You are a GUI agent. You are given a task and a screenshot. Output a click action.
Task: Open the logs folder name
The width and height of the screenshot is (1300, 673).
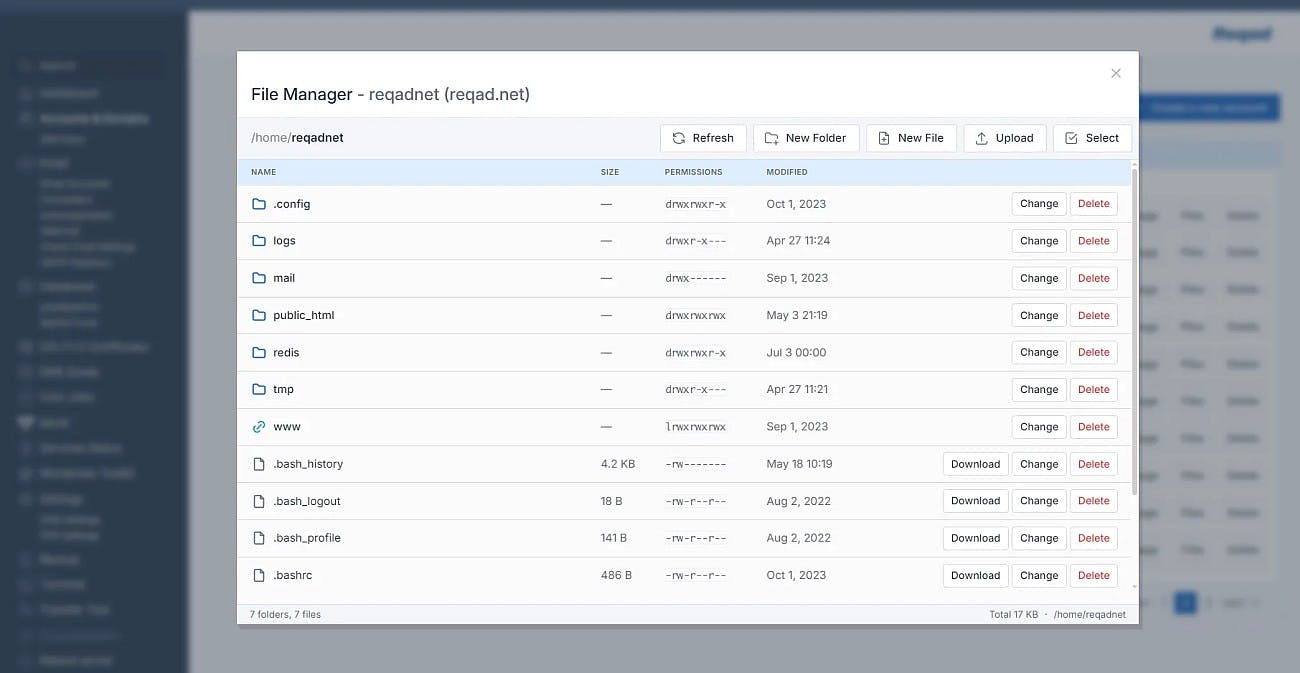click(x=284, y=241)
